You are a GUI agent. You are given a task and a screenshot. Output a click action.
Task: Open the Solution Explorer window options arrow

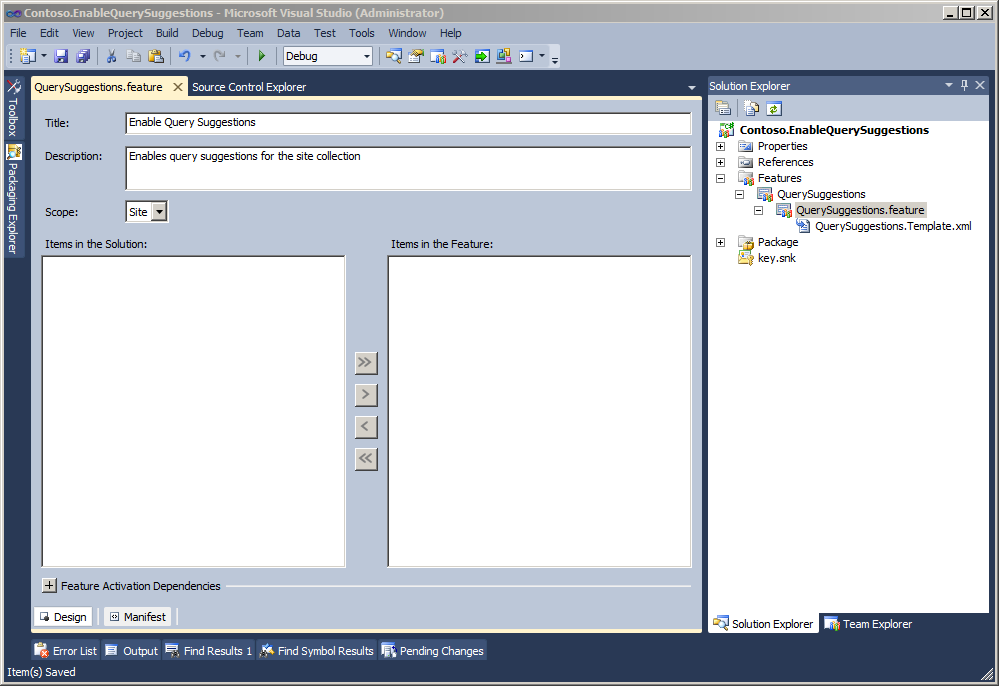pyautogui.click(x=949, y=85)
